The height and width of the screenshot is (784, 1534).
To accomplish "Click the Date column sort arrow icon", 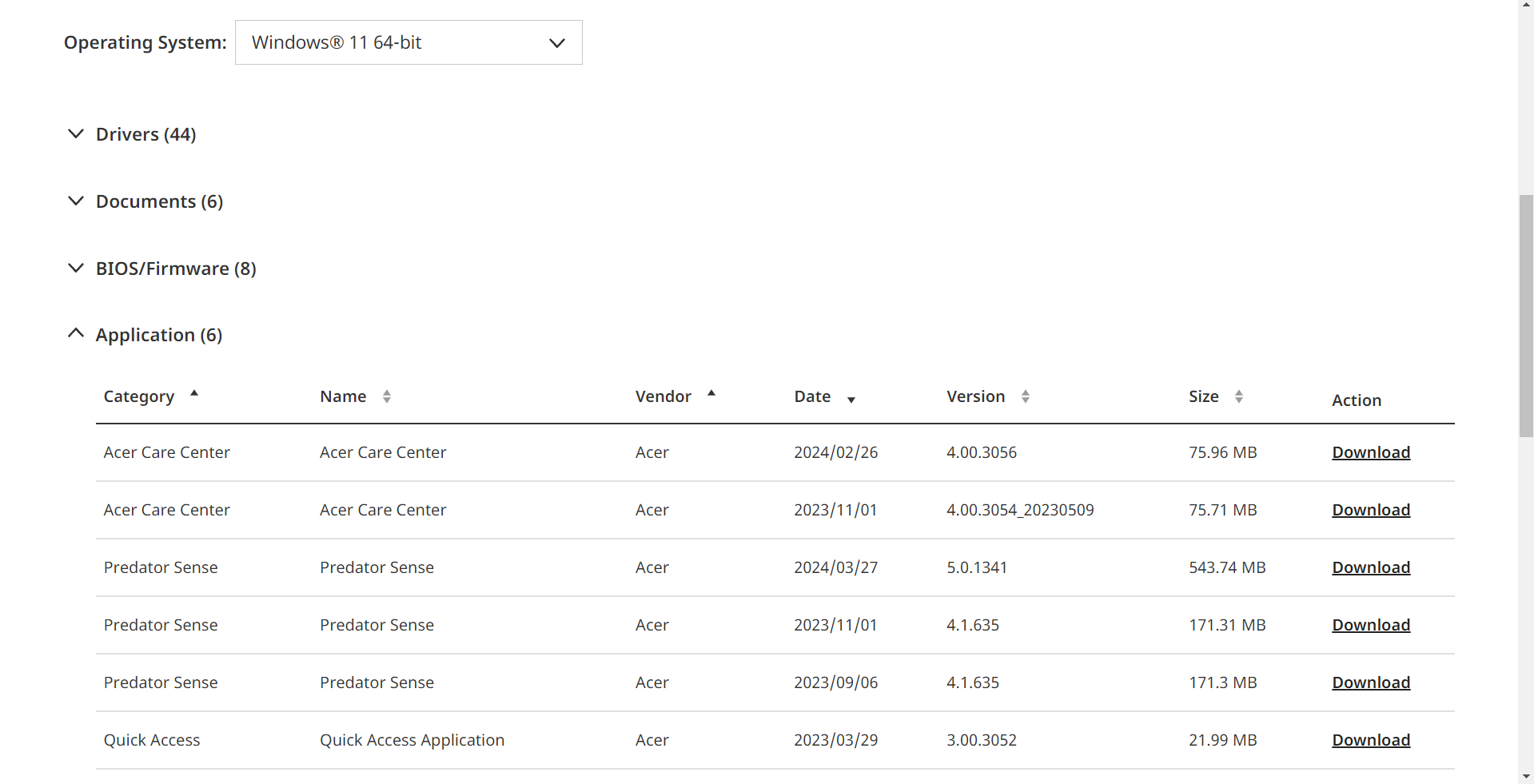I will [851, 400].
